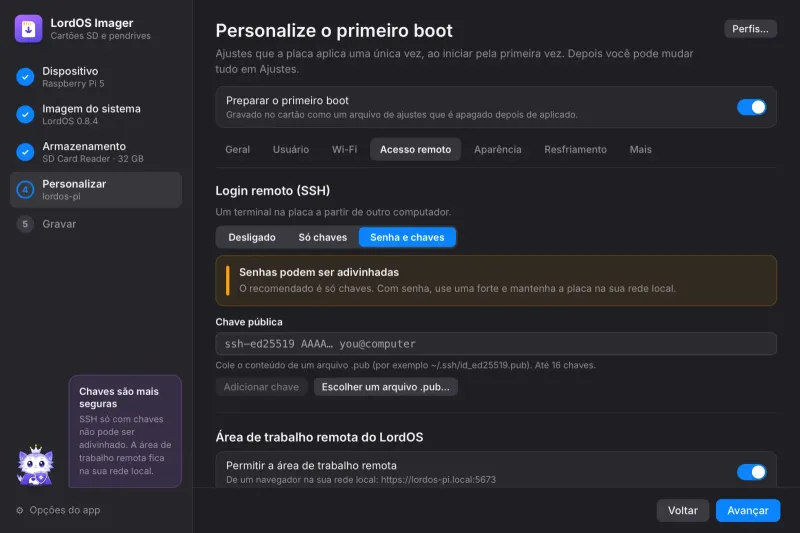The width and height of the screenshot is (800, 533).
Task: Open the Mais tab
Action: click(640, 149)
